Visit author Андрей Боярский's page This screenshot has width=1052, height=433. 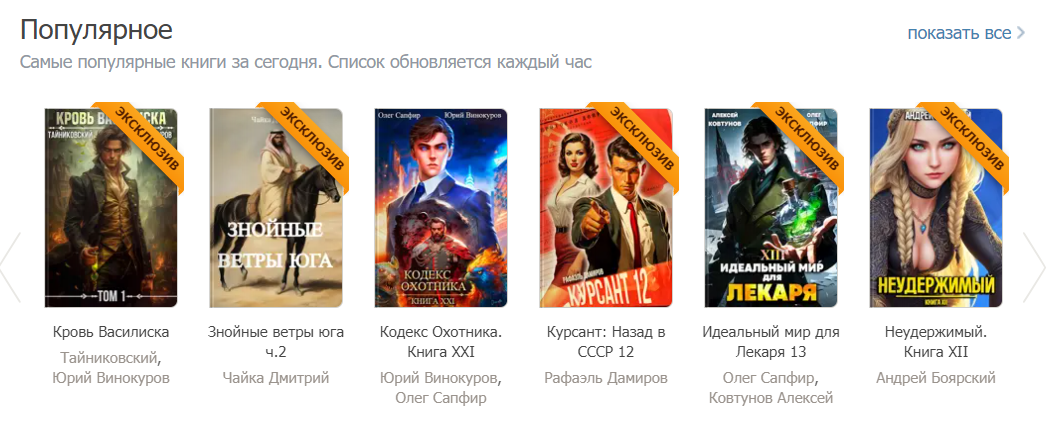coord(936,378)
